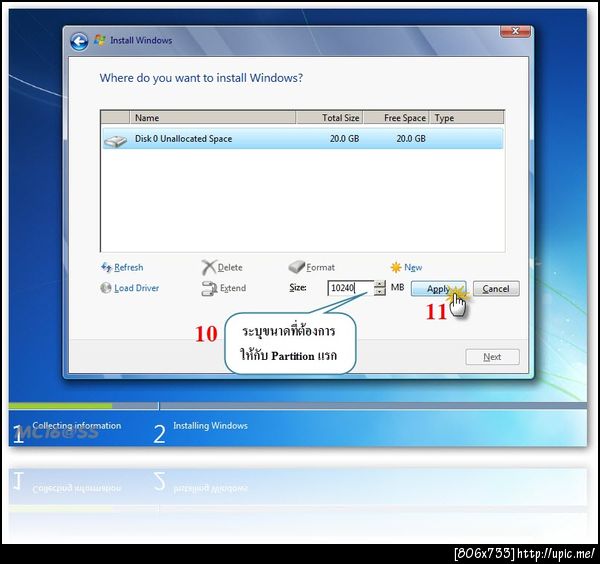
Task: Click the 20.0 GB total size value
Action: [x=344, y=139]
